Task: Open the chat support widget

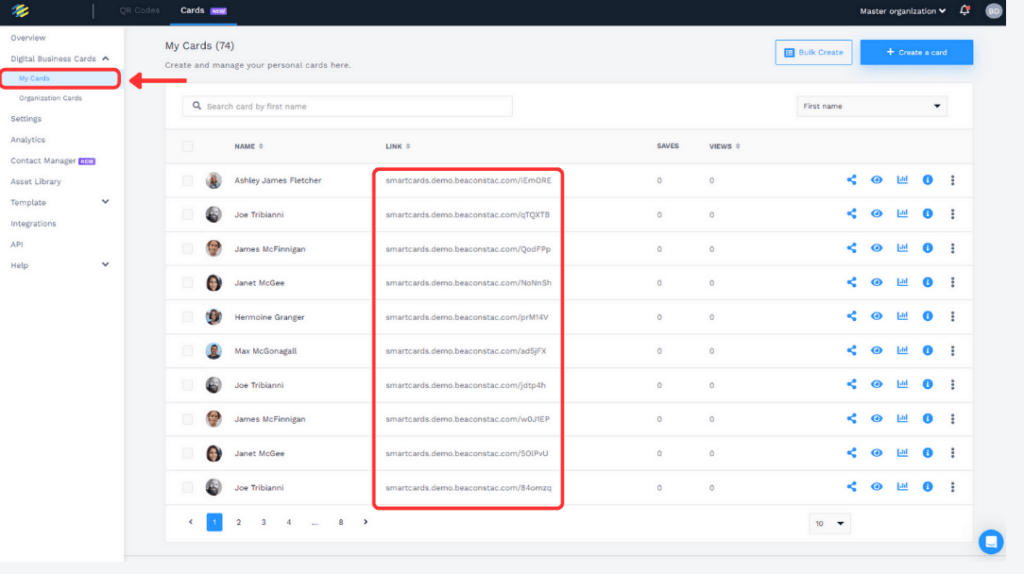Action: click(x=991, y=541)
